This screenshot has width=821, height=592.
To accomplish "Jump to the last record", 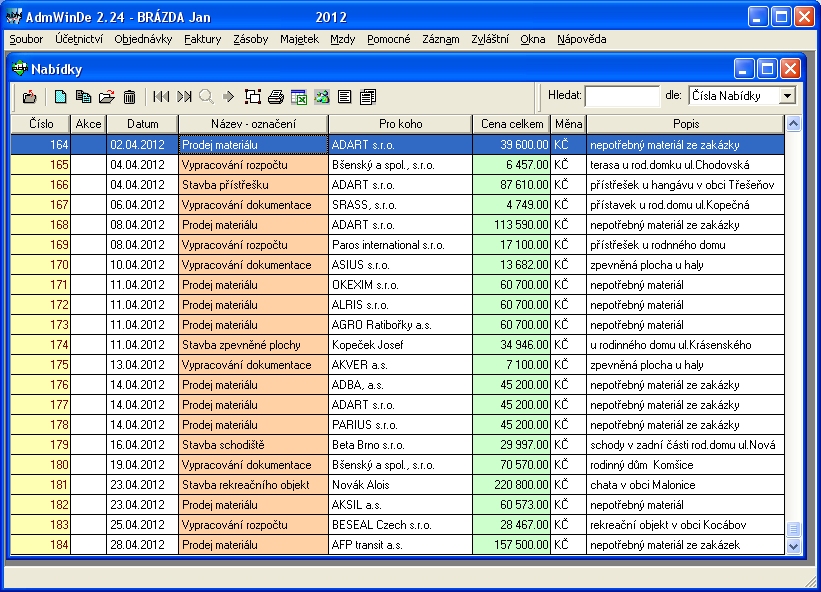I will [184, 96].
